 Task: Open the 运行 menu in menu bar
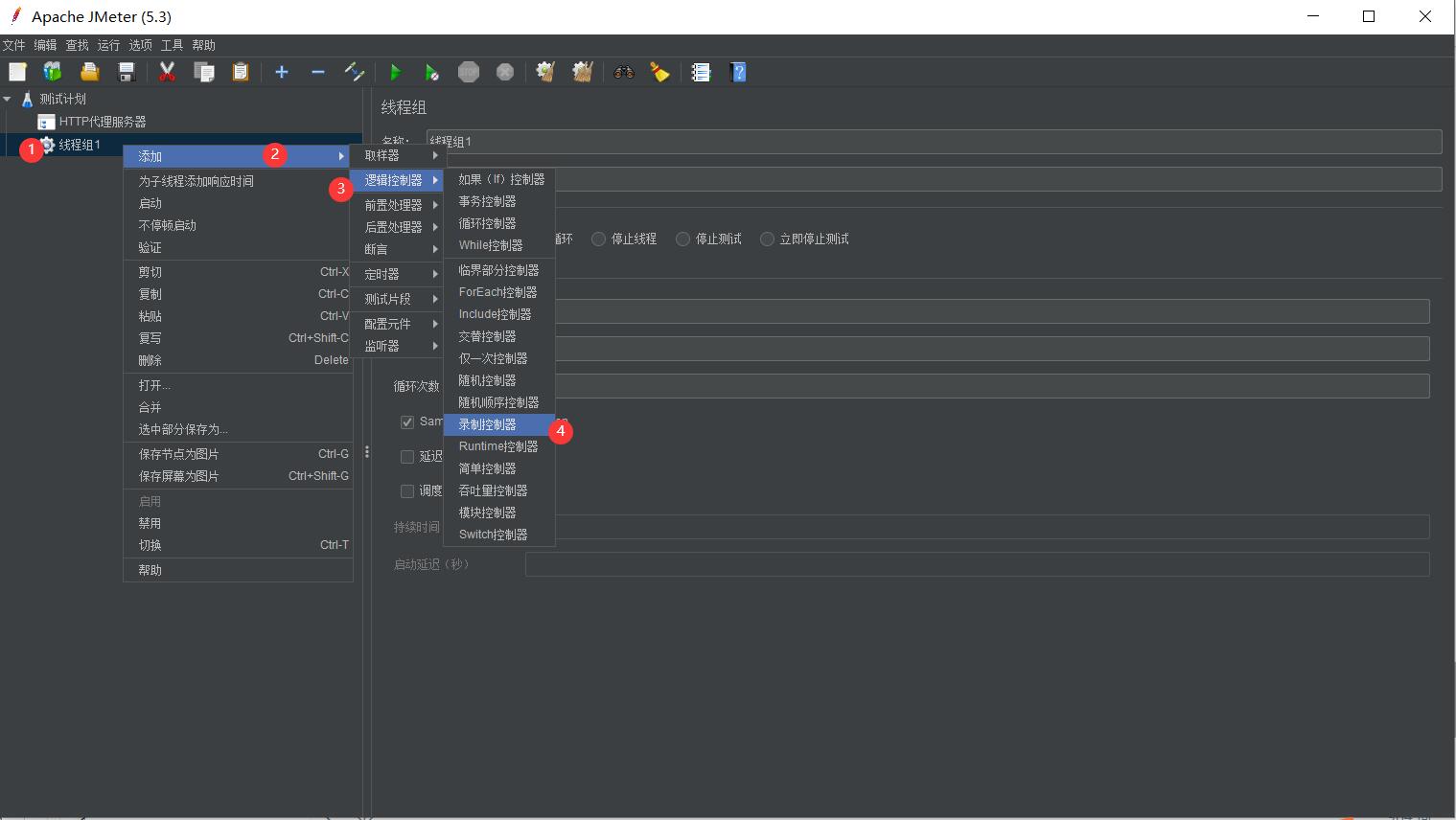click(x=108, y=45)
